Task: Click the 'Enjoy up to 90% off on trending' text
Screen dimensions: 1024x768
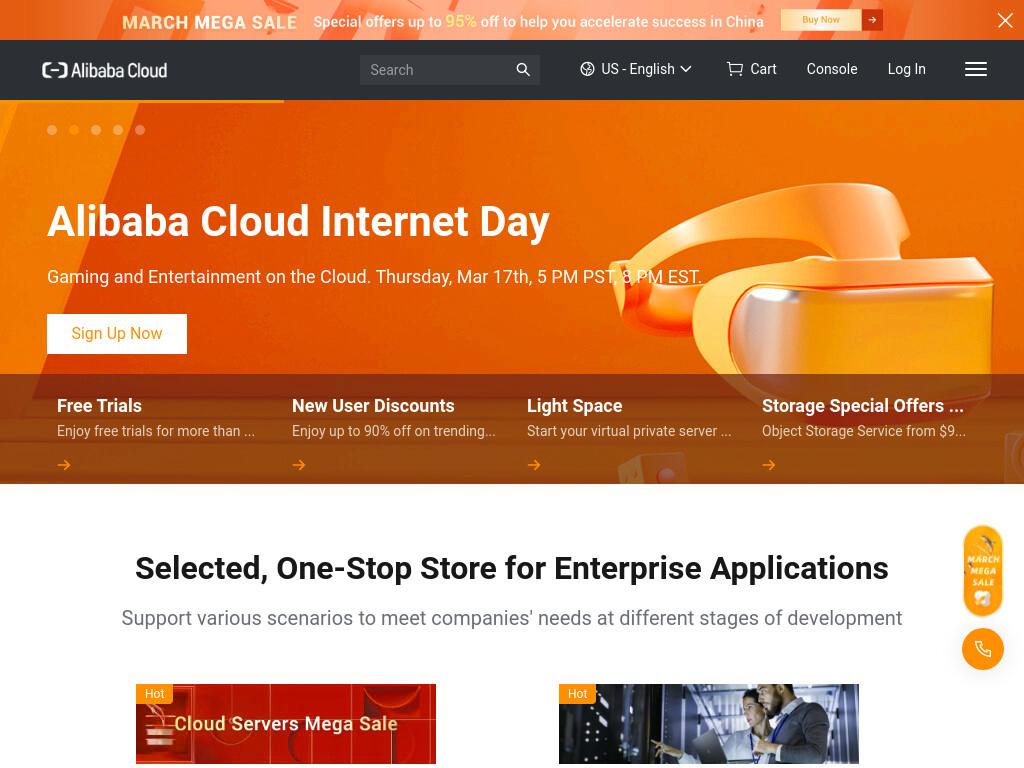Action: point(393,431)
